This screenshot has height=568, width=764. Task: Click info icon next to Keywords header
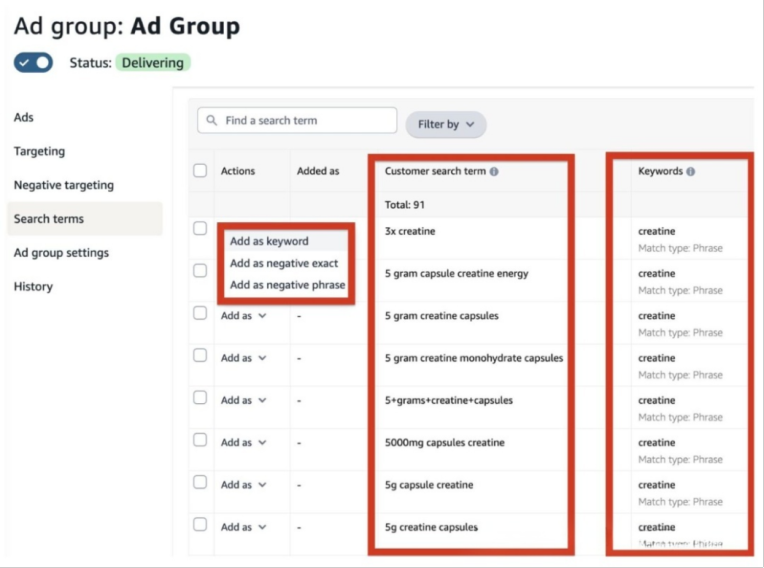(691, 172)
